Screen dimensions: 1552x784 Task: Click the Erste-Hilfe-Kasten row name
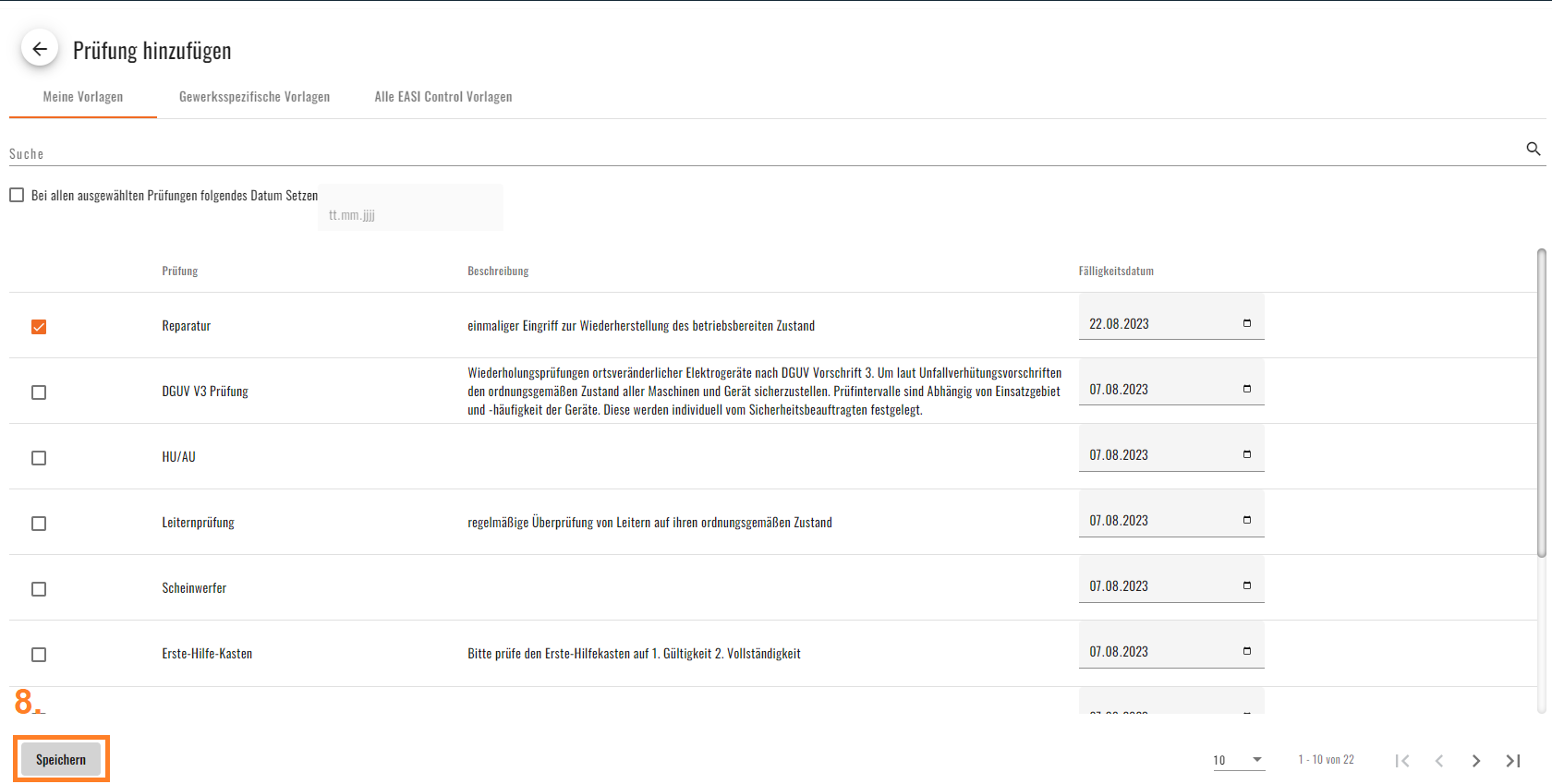[207, 654]
